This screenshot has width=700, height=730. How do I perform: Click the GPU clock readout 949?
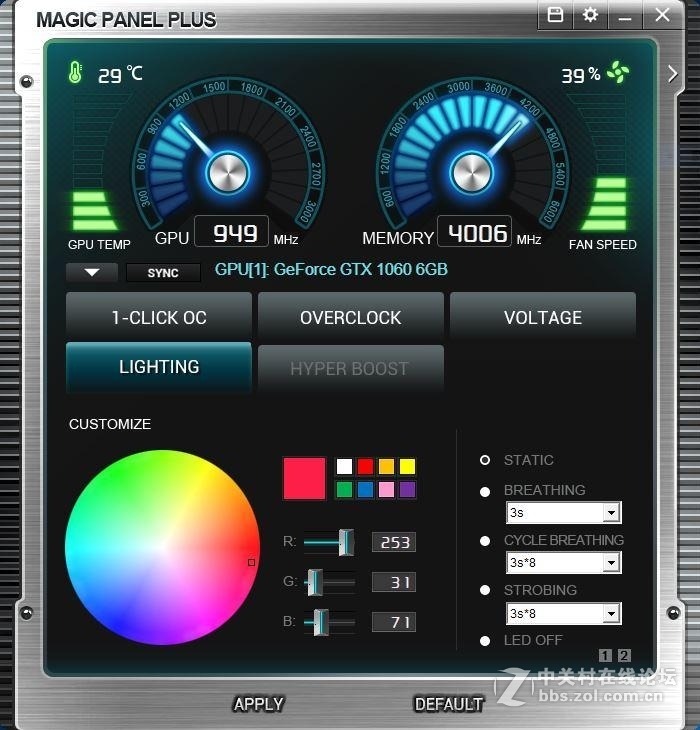tap(232, 232)
